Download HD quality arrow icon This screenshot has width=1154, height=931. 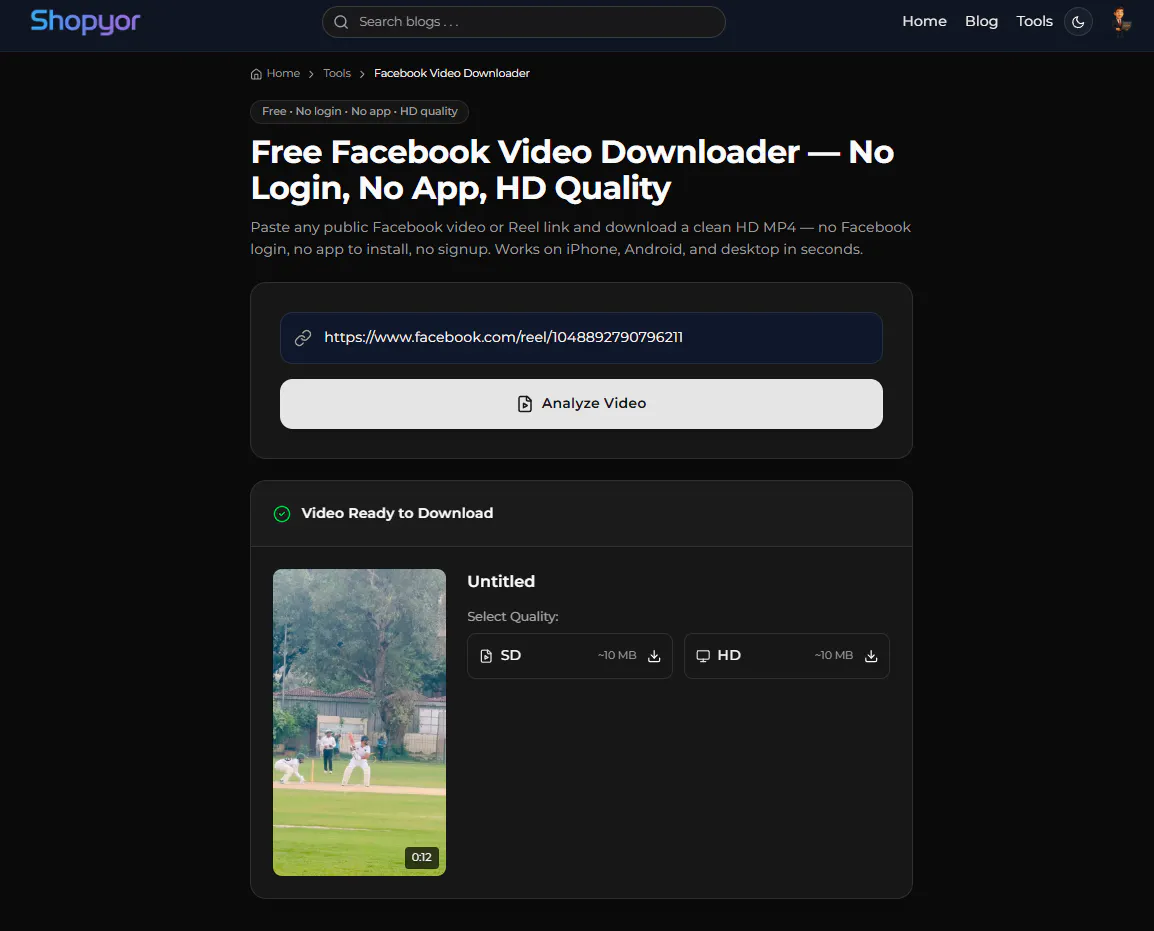(871, 656)
